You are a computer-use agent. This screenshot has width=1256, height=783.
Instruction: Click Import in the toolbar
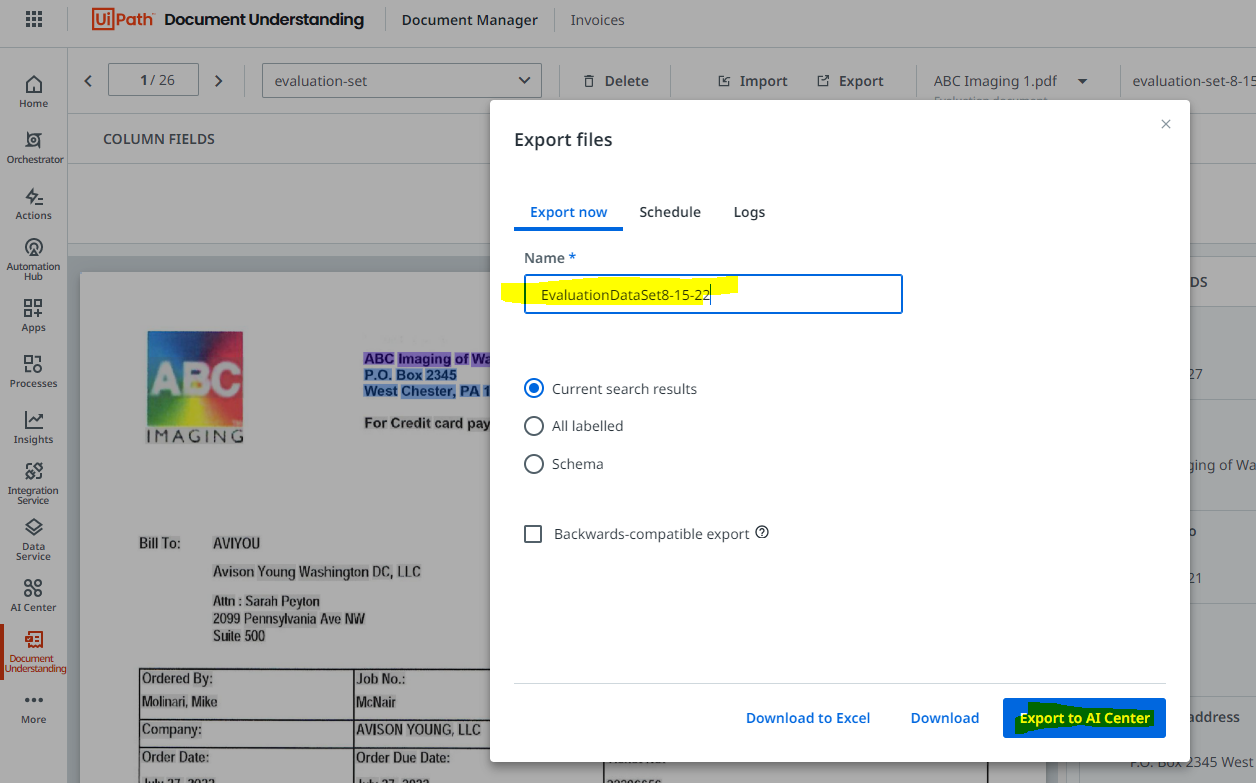tap(753, 81)
